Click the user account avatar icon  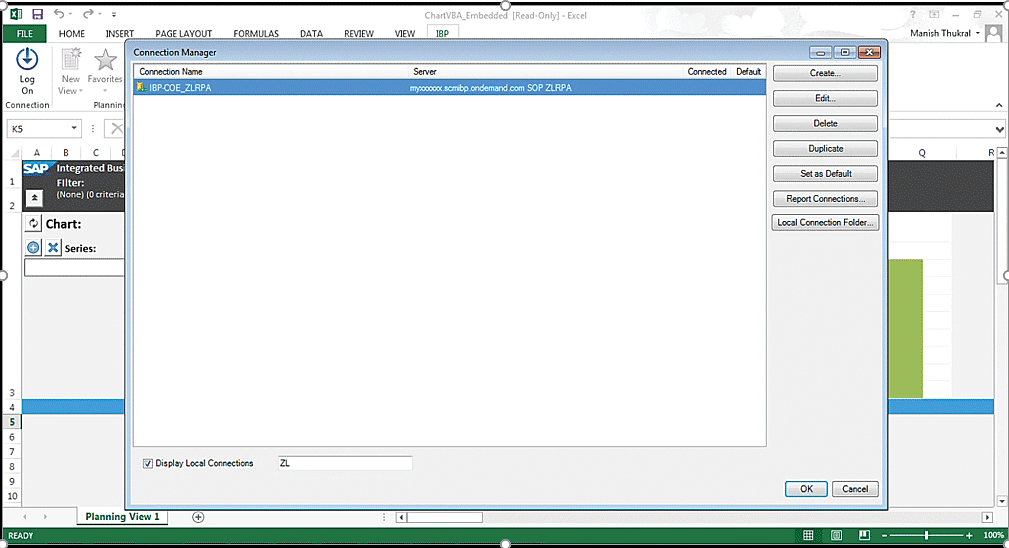pyautogui.click(x=994, y=33)
